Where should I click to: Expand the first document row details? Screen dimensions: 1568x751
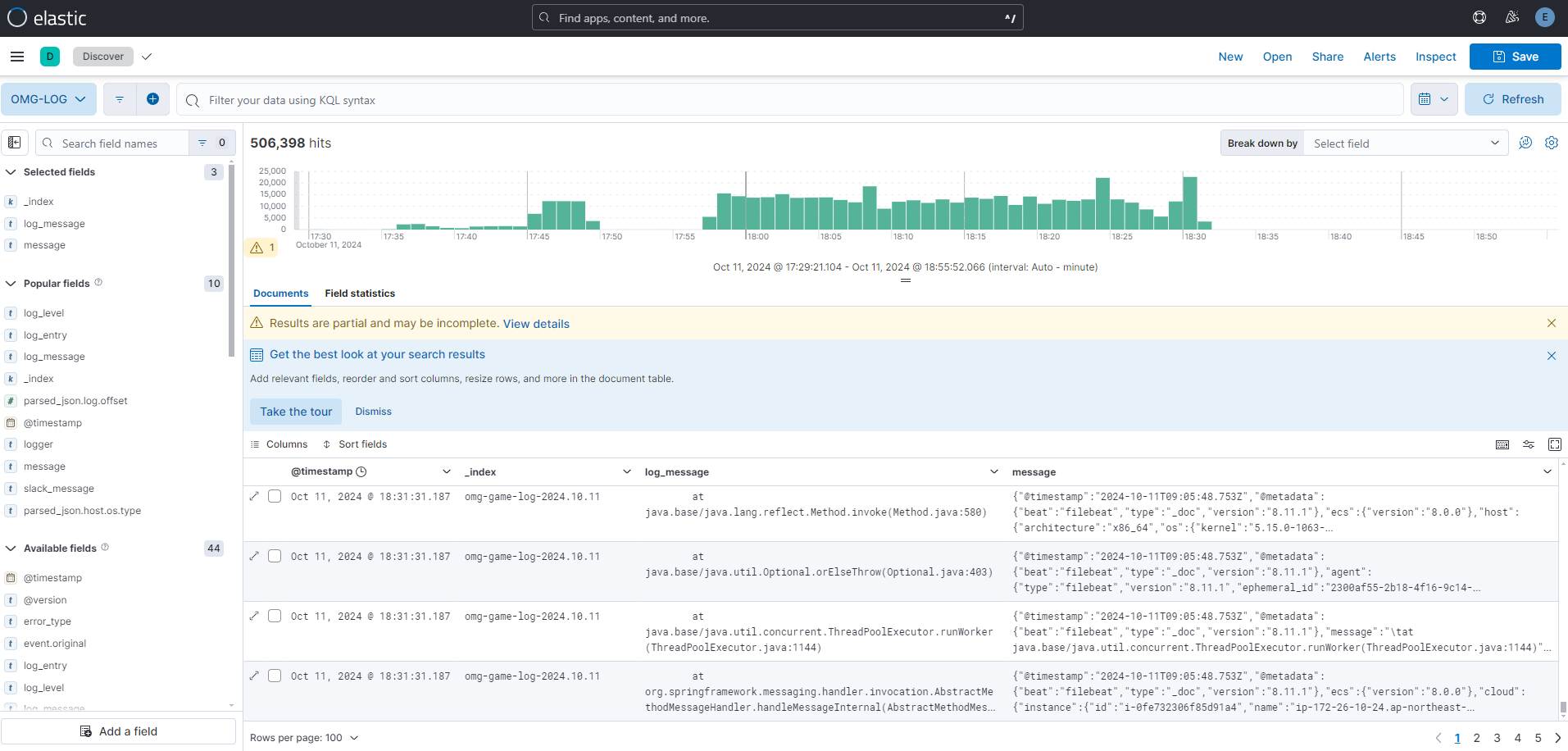click(x=254, y=496)
